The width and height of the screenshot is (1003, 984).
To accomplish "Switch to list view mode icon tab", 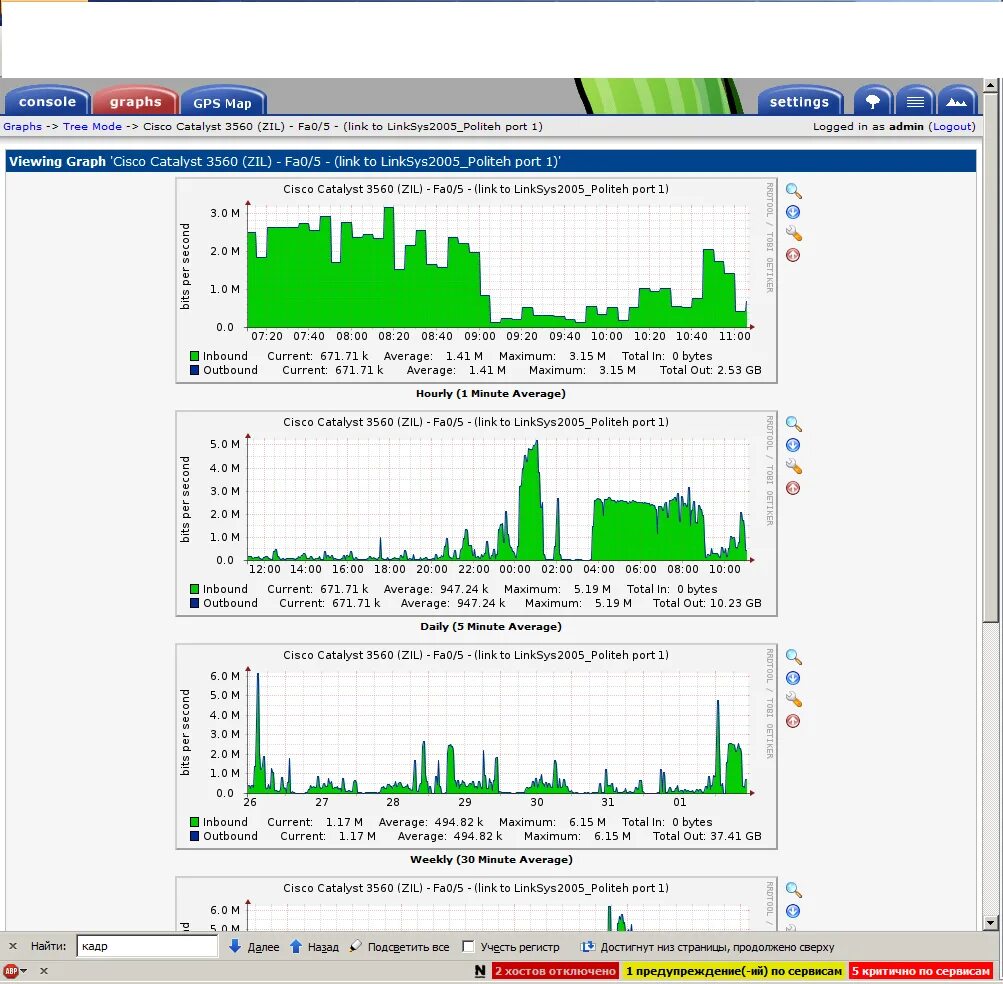I will [x=915, y=101].
